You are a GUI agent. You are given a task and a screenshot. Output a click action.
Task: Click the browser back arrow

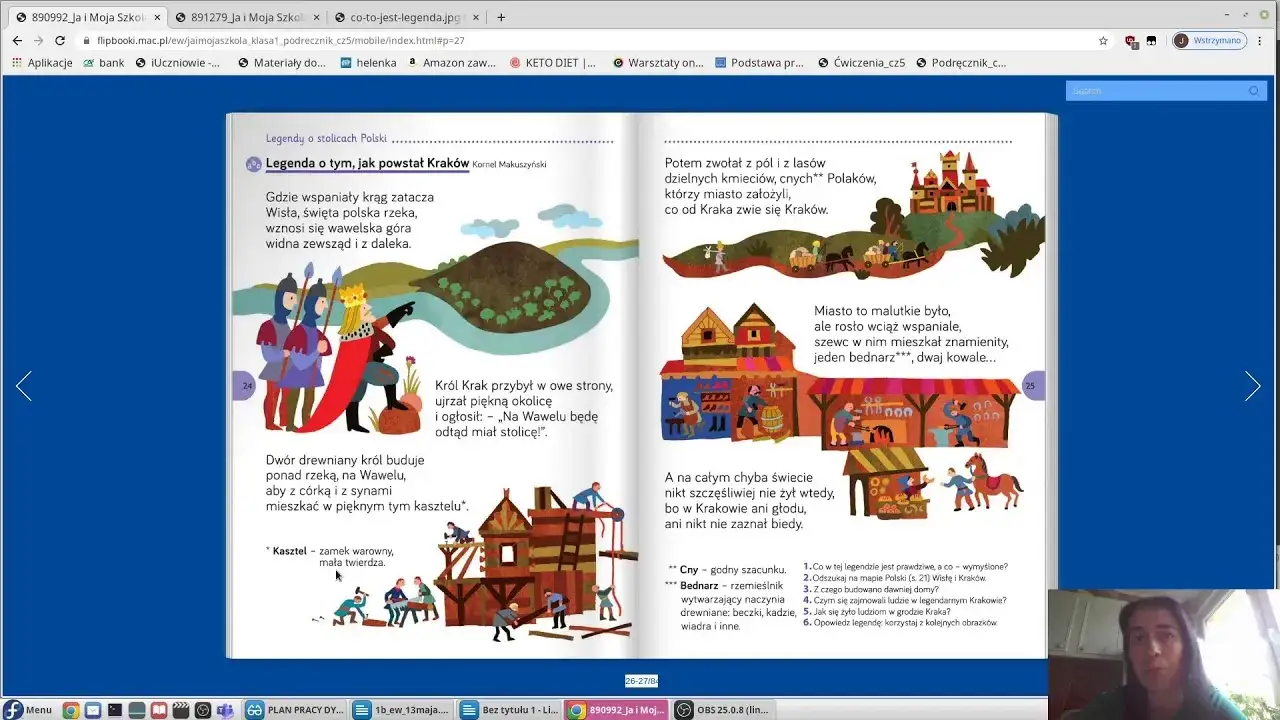tap(17, 41)
